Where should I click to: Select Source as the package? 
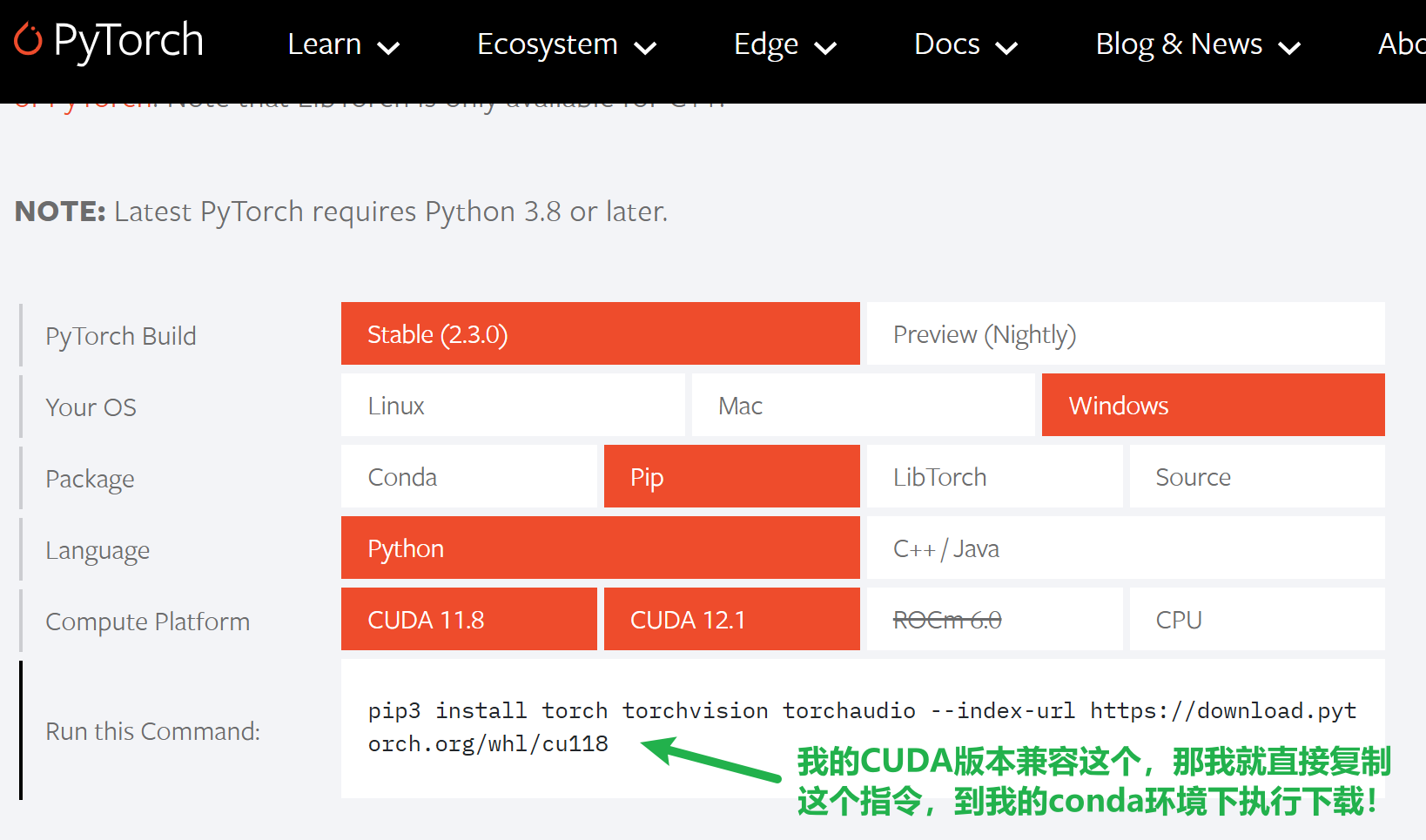pyautogui.click(x=1256, y=477)
